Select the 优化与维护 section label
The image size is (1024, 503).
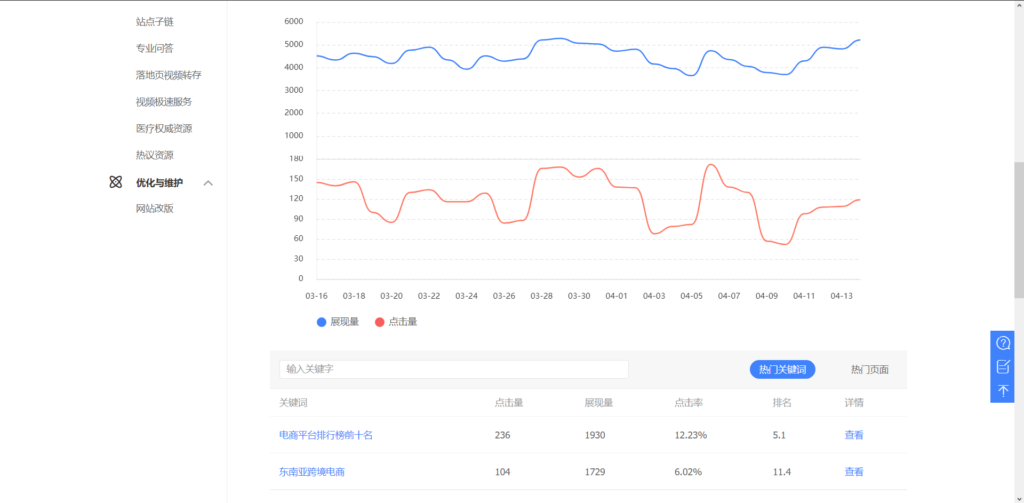159,183
